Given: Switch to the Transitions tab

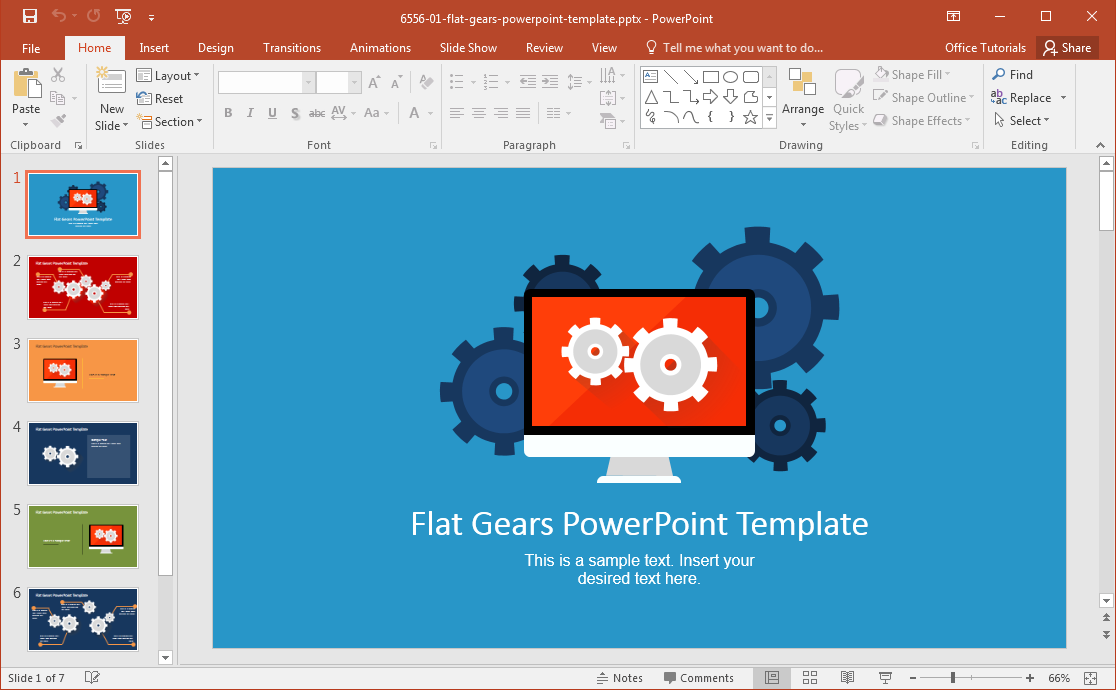Looking at the screenshot, I should 291,47.
